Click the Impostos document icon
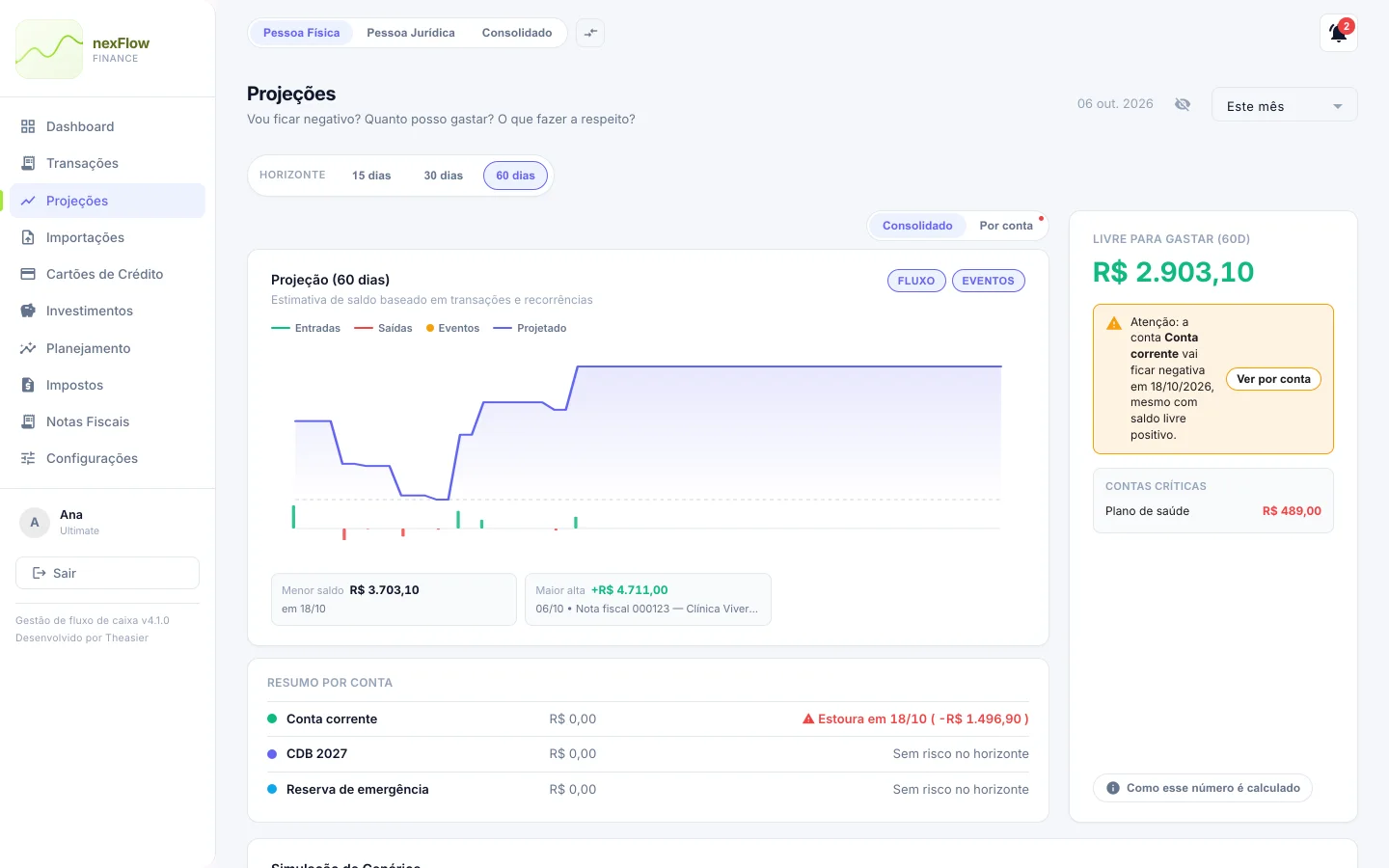1389x868 pixels. point(28,385)
